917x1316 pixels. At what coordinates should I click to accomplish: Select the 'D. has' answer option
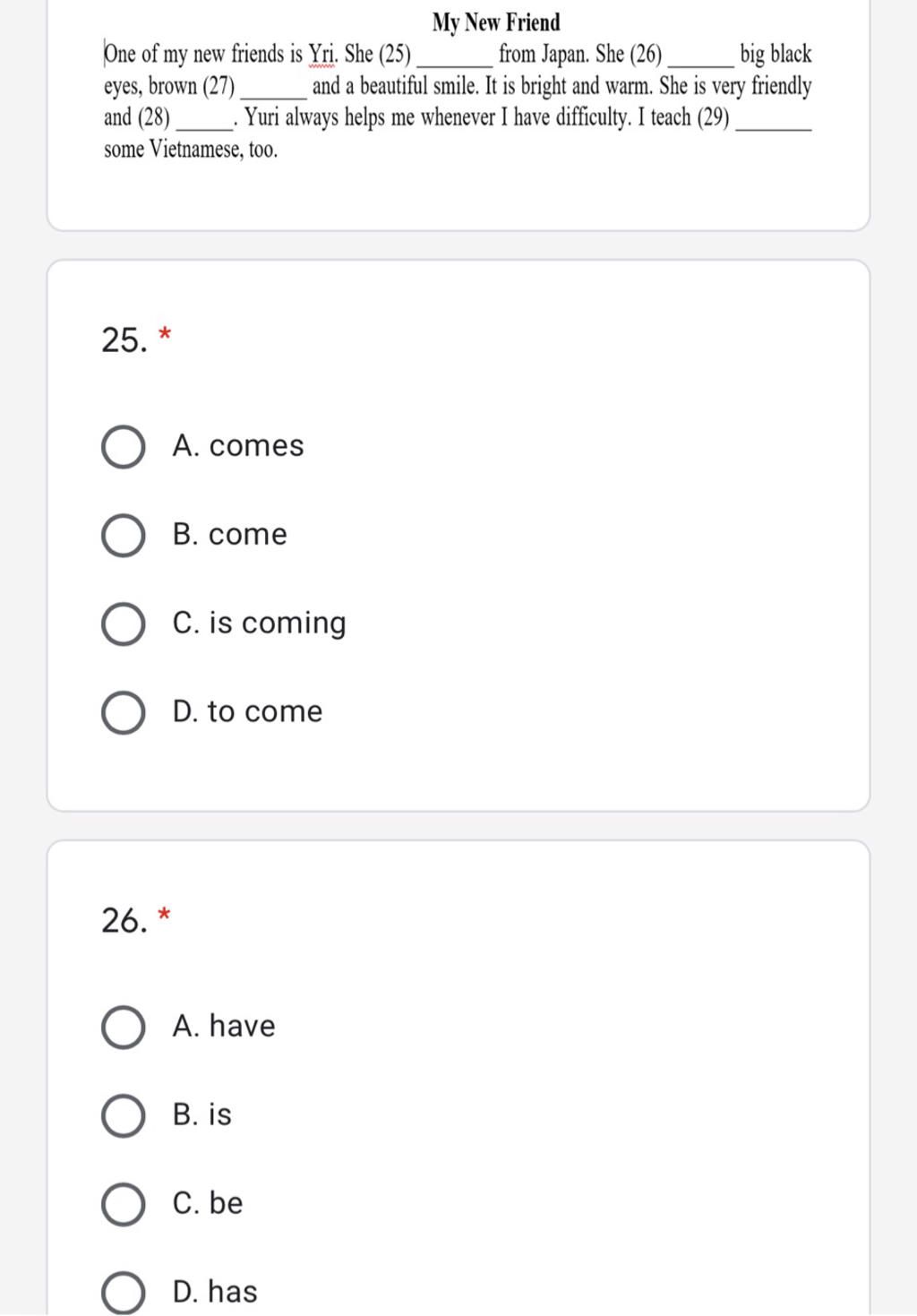[124, 1292]
